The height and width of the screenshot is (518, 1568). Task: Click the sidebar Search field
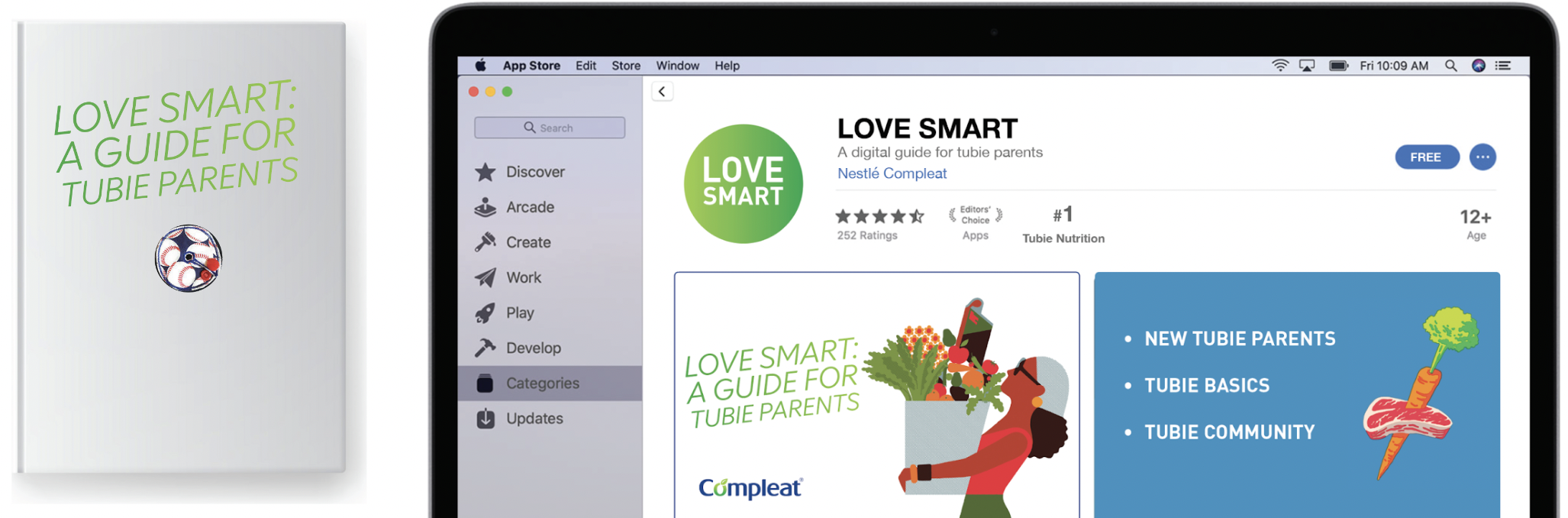click(x=550, y=128)
